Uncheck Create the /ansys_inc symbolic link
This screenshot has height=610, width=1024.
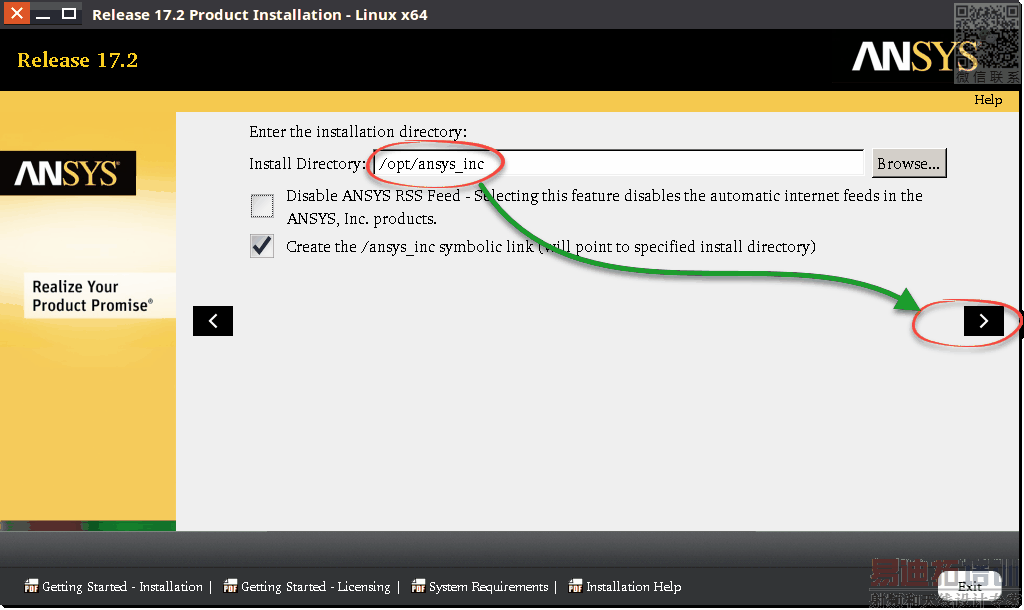click(x=262, y=246)
